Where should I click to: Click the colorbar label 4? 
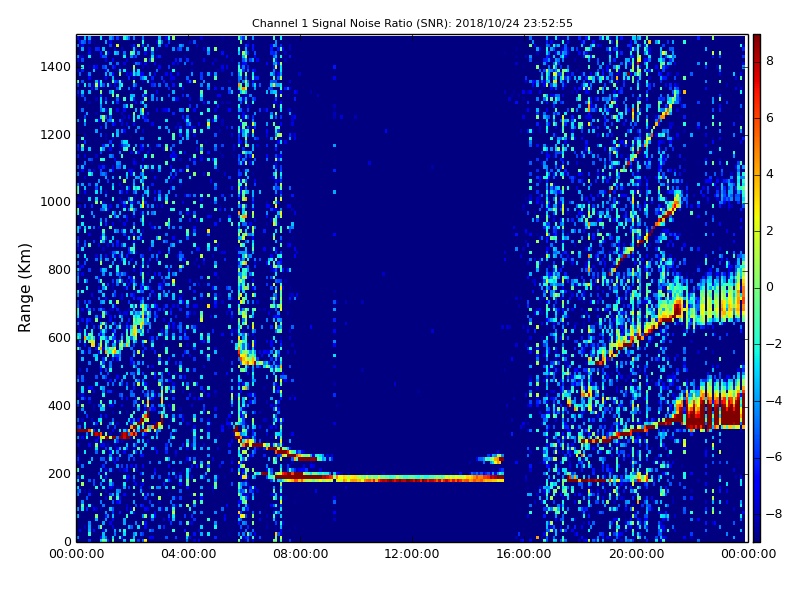point(770,174)
